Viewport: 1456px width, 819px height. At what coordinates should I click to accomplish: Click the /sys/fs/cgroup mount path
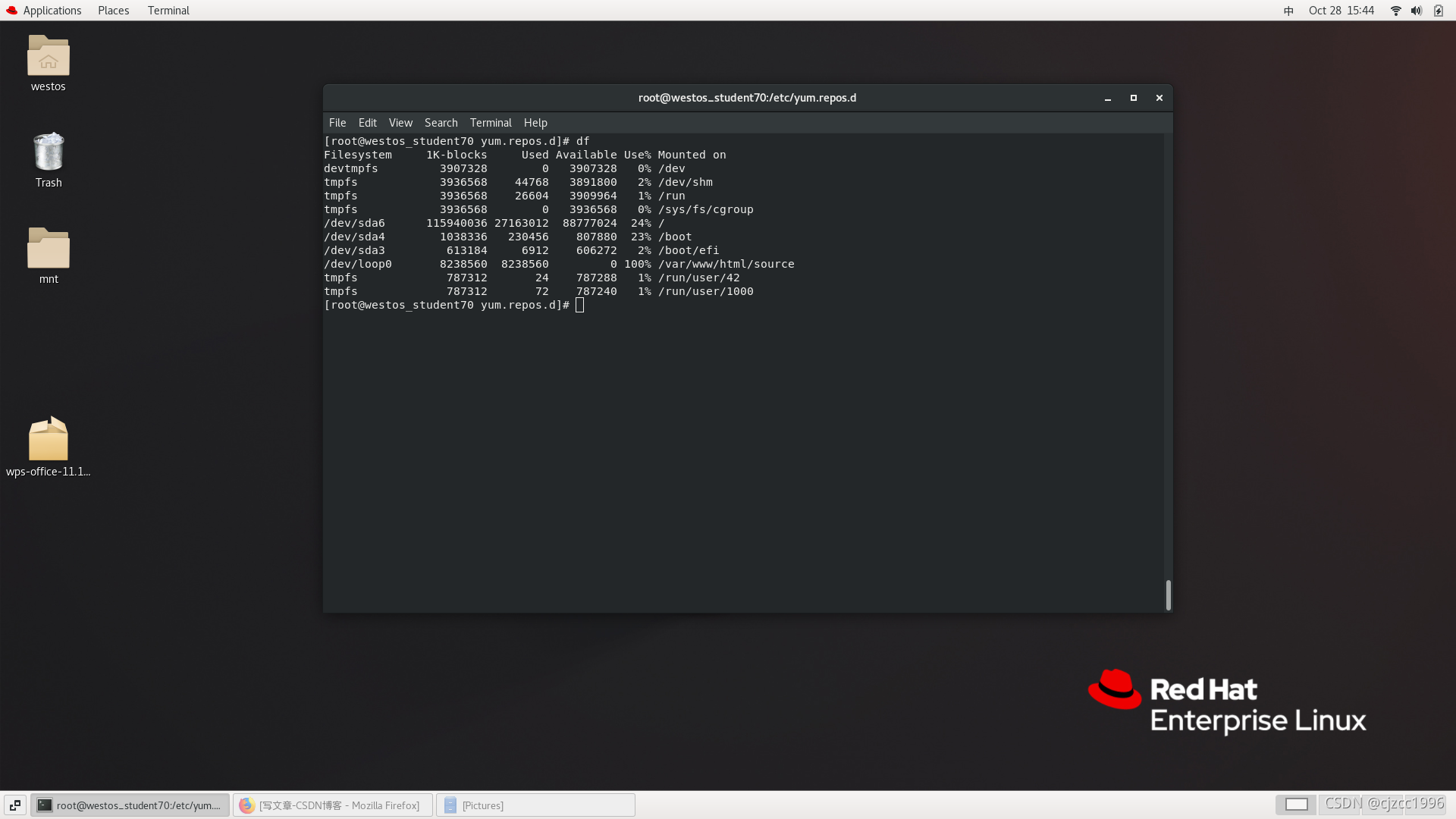point(706,209)
